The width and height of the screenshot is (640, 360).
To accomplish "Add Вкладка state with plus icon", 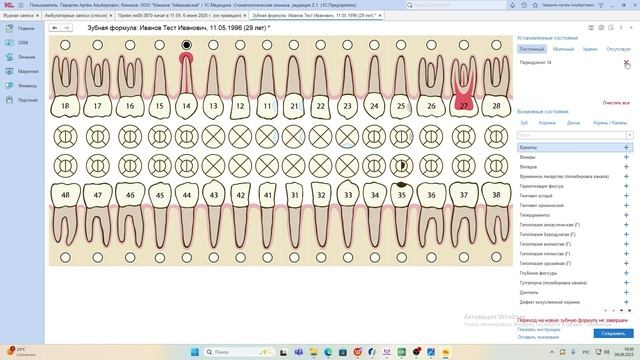I will [x=626, y=167].
